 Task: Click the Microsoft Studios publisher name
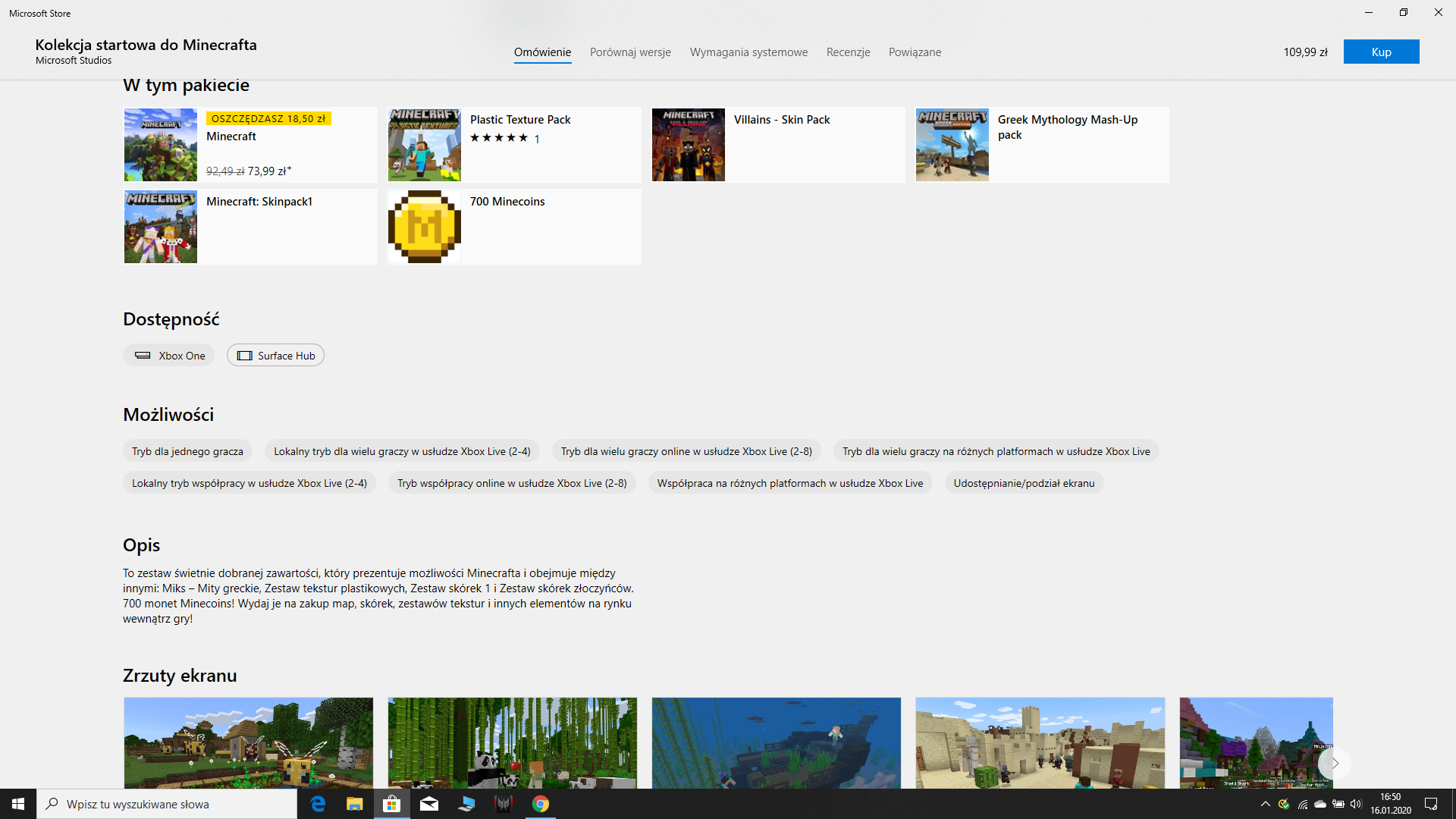click(74, 61)
